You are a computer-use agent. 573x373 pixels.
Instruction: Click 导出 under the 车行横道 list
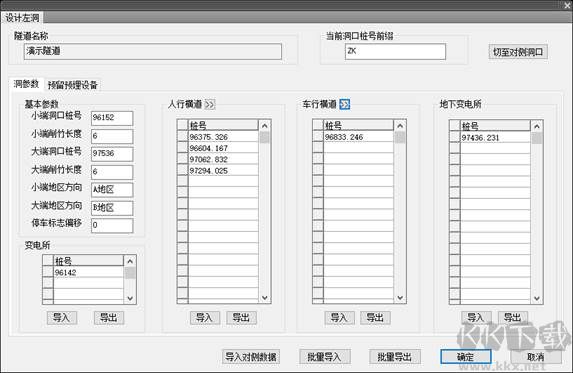(x=375, y=317)
